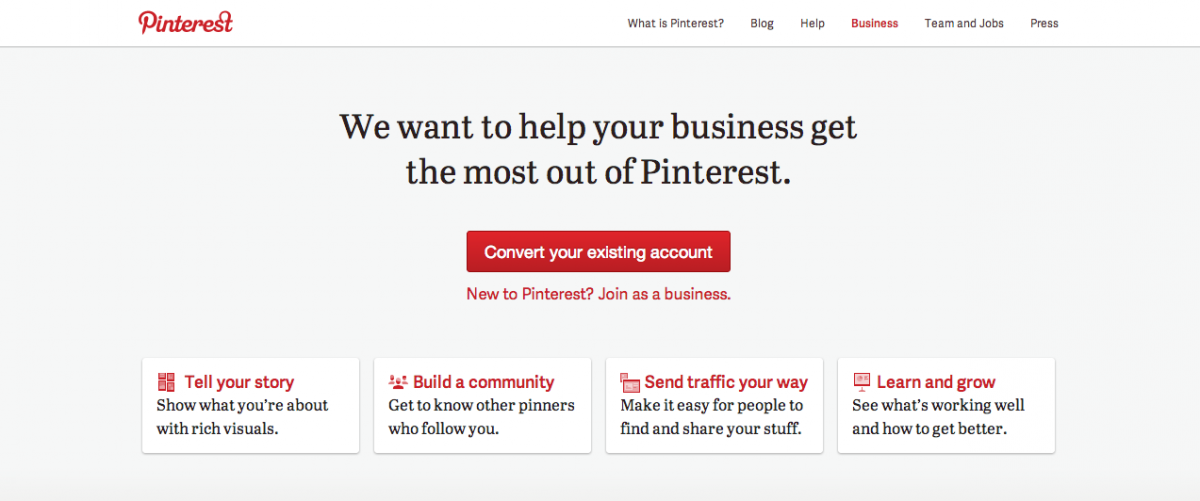Image resolution: width=1200 pixels, height=501 pixels.
Task: Select the Business nav item
Action: coord(874,23)
